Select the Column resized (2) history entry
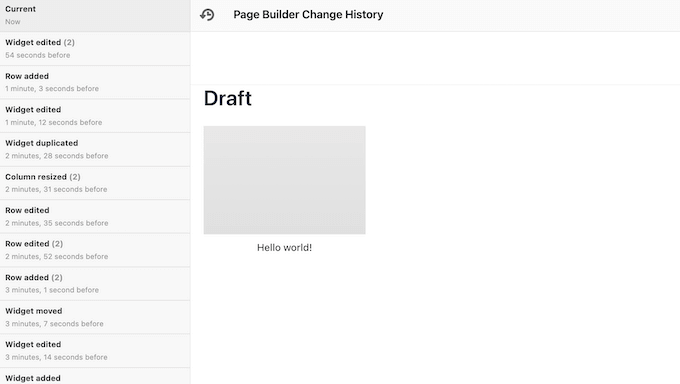This screenshot has height=384, width=680. point(95,183)
